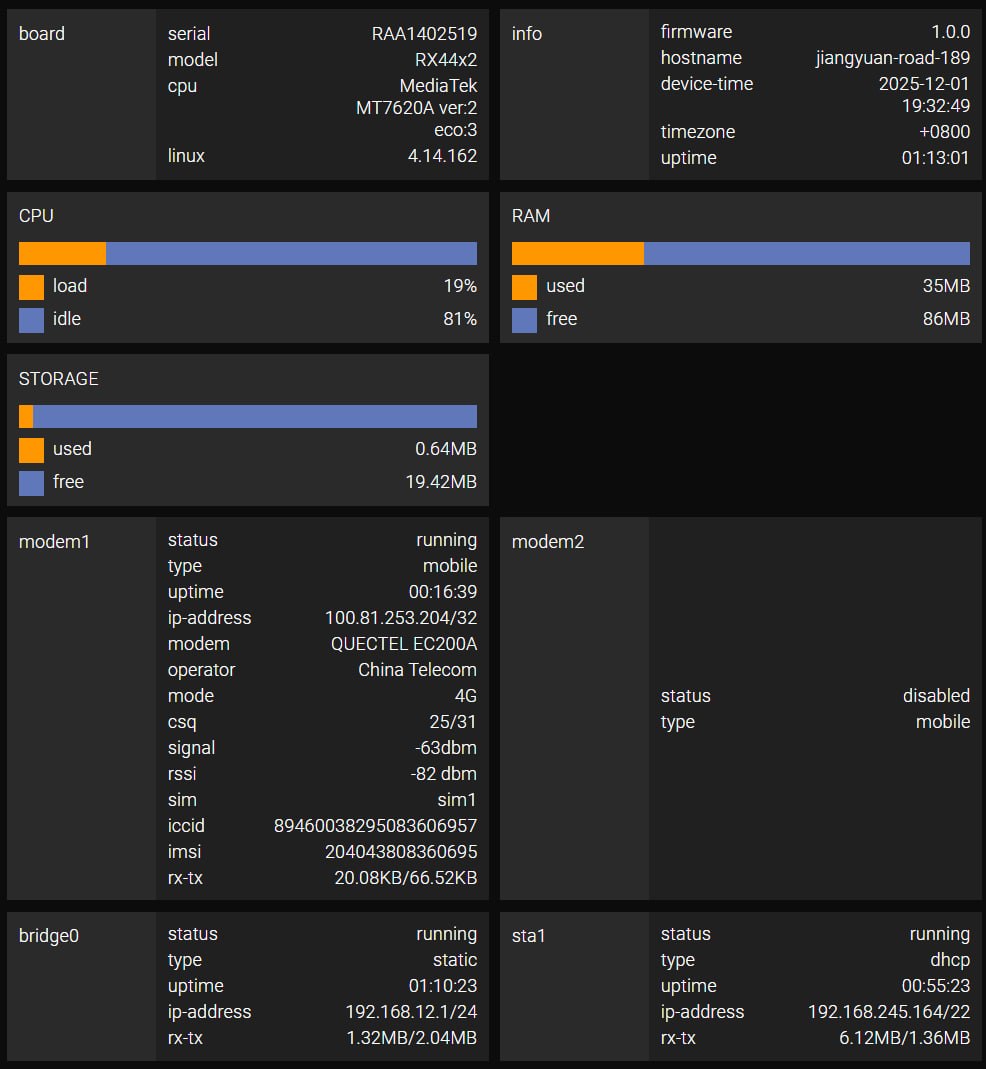Screen dimensions: 986x1069
Task: Select the modem1 ip-address 100.81.253.204/32
Action: pos(400,618)
